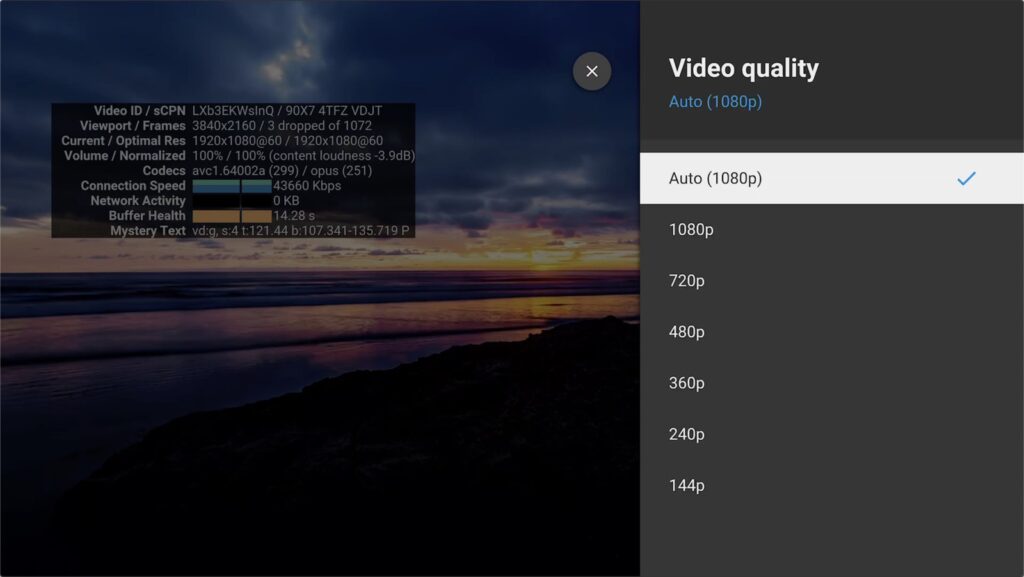Screen dimensions: 1024x577
Task: Pick 360p from the quality list
Action: click(687, 383)
